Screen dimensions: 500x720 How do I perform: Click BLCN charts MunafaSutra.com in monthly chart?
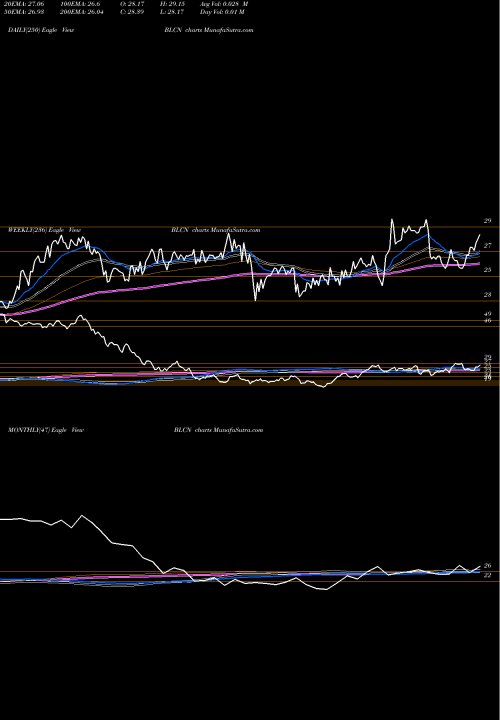(x=219, y=430)
